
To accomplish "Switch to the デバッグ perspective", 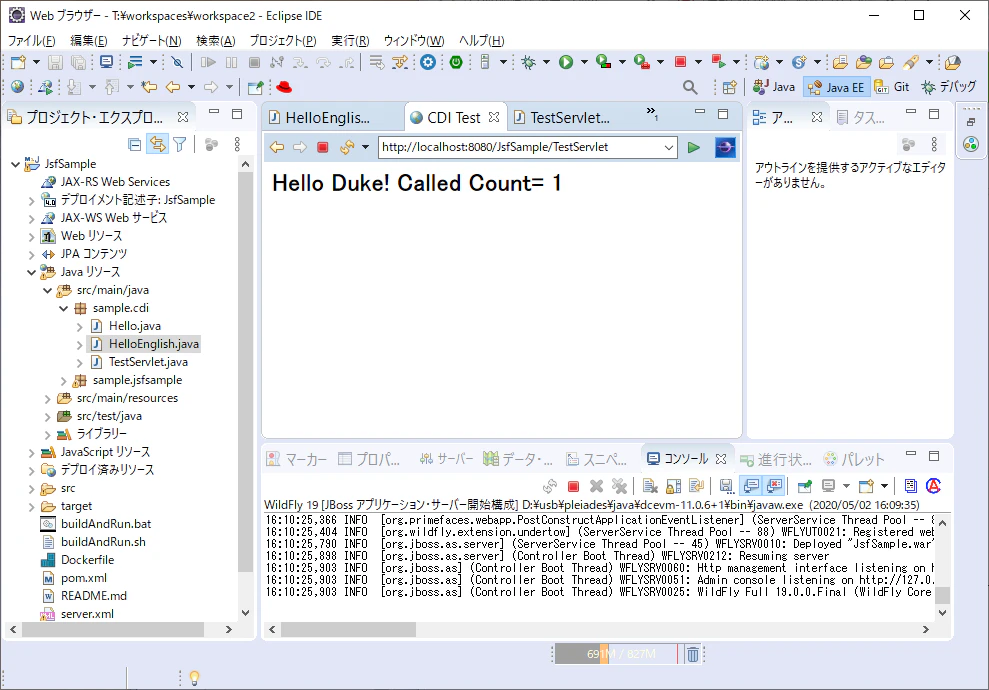I will tap(948, 87).
